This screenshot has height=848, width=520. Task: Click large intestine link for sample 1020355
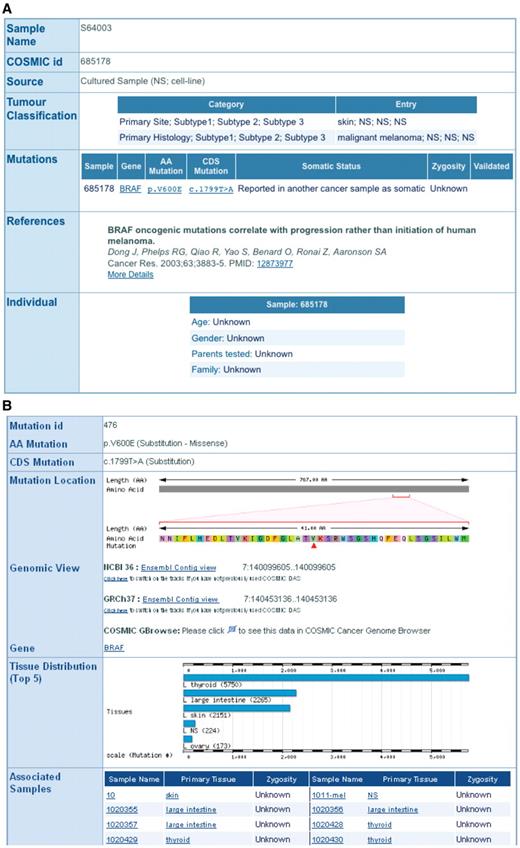coord(191,810)
